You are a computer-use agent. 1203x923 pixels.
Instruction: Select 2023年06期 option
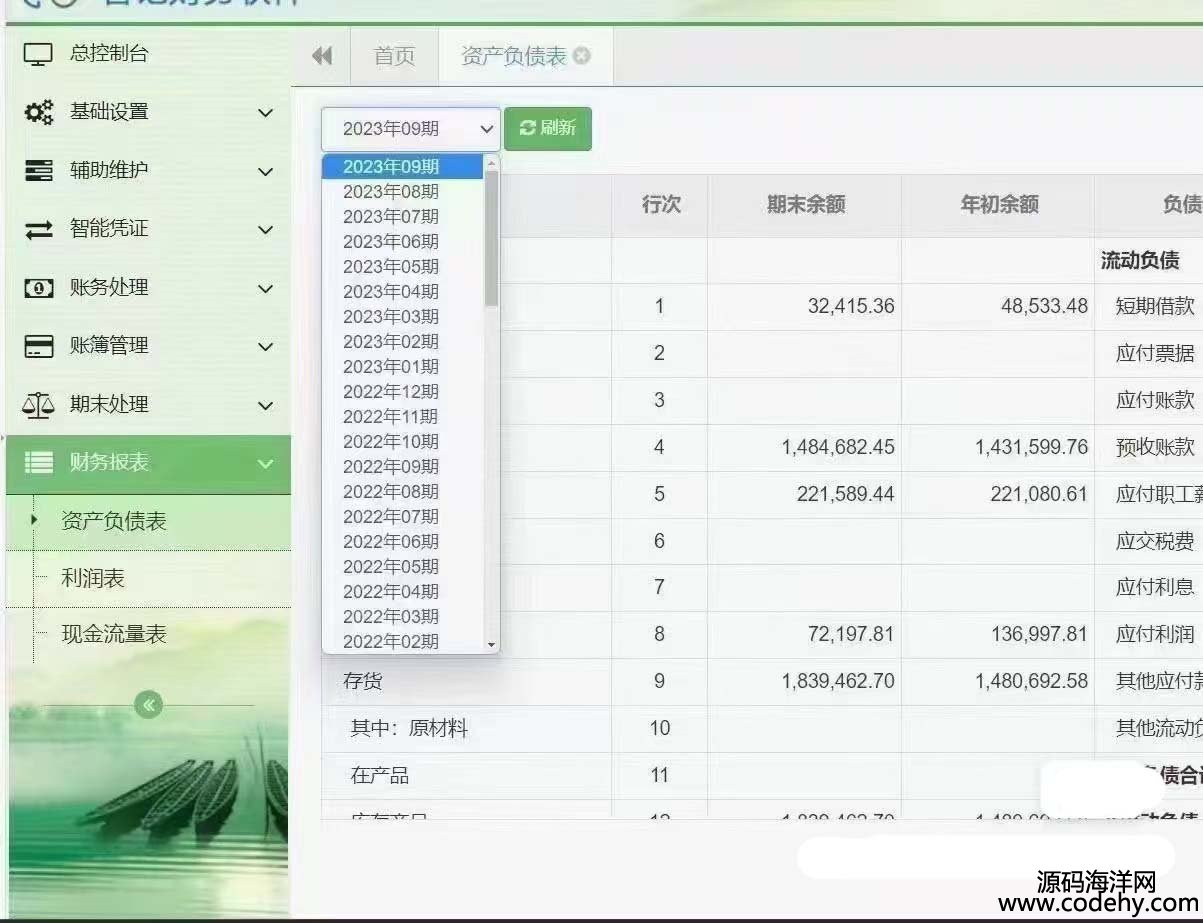click(x=403, y=241)
